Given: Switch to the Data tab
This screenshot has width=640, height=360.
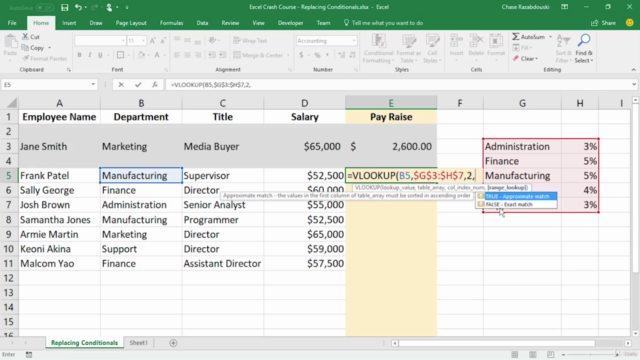Looking at the screenshot, I should tap(202, 23).
